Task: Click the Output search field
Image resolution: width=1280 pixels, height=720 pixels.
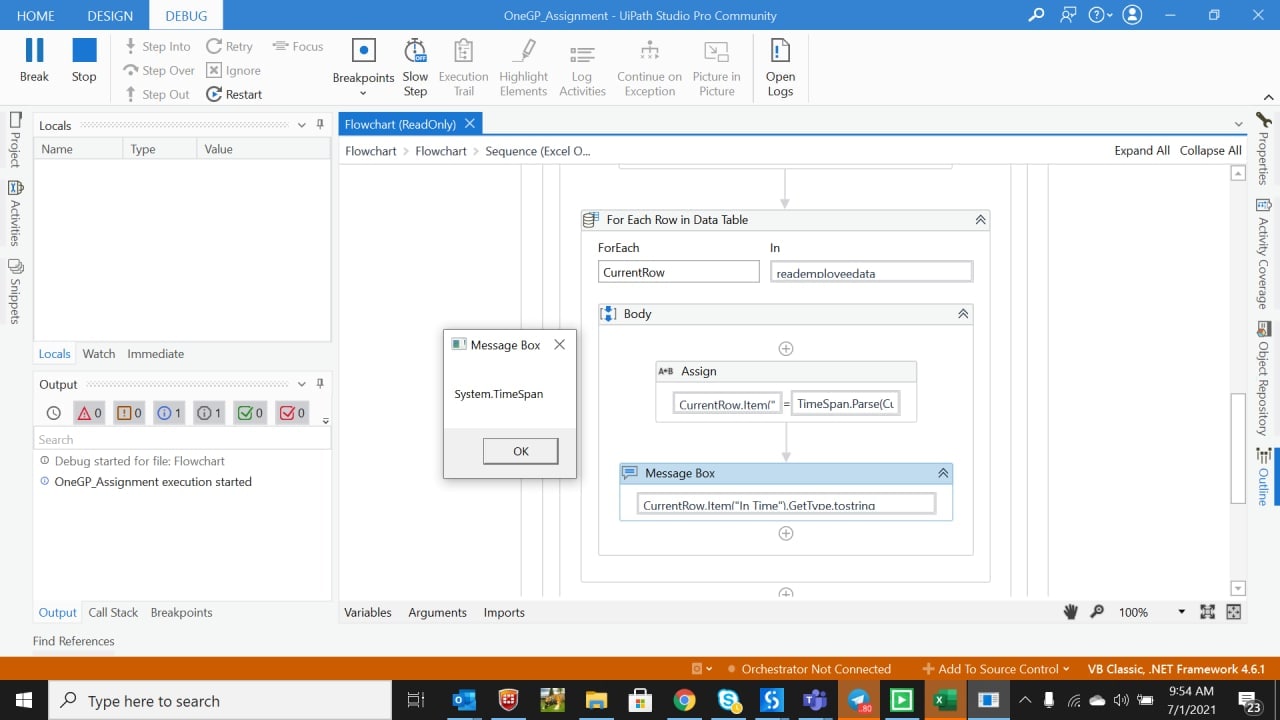Action: (182, 439)
